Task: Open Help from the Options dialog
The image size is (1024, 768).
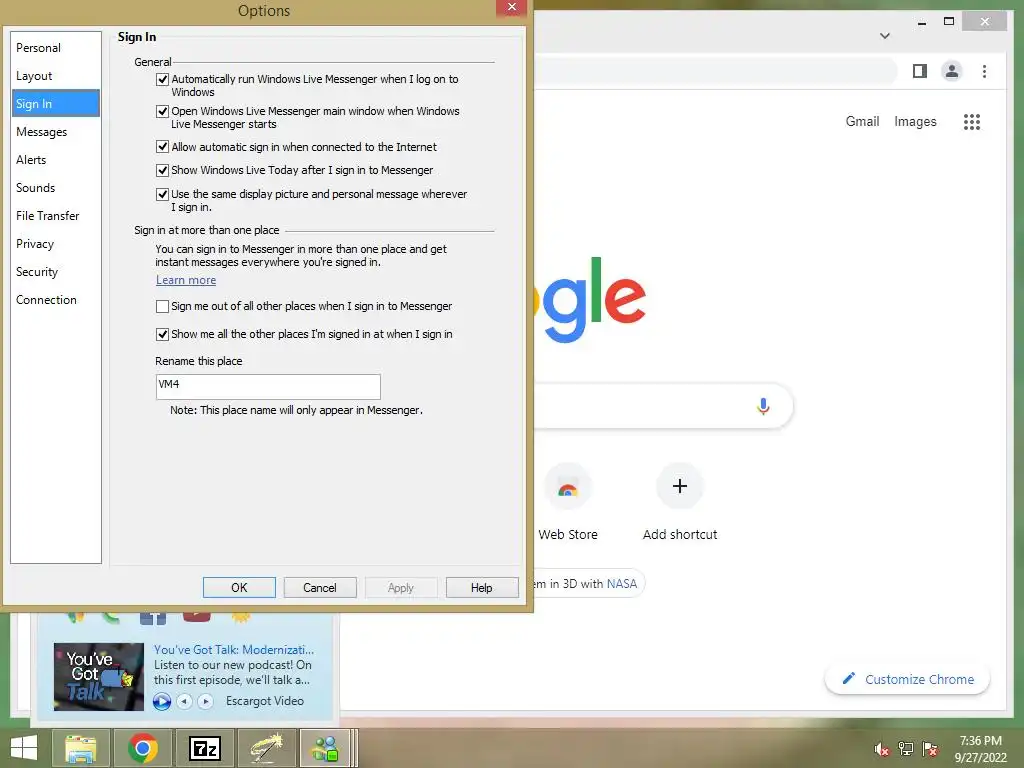Action: [482, 588]
